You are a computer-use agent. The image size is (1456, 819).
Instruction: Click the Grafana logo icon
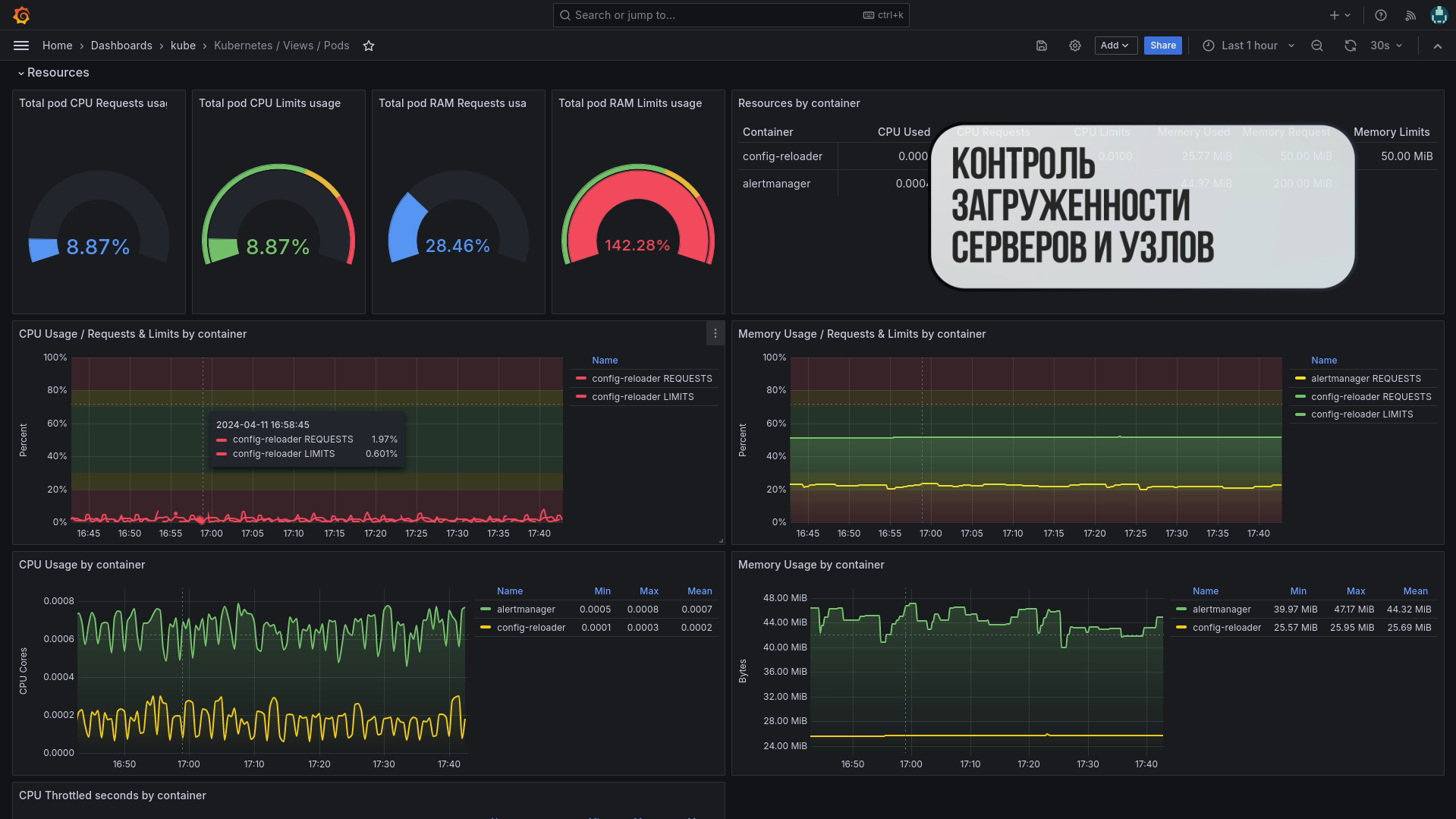22,15
